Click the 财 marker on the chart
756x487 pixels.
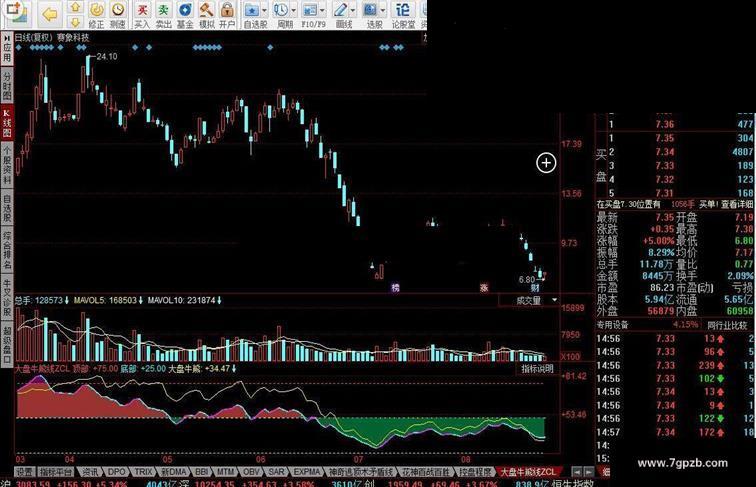(535, 288)
